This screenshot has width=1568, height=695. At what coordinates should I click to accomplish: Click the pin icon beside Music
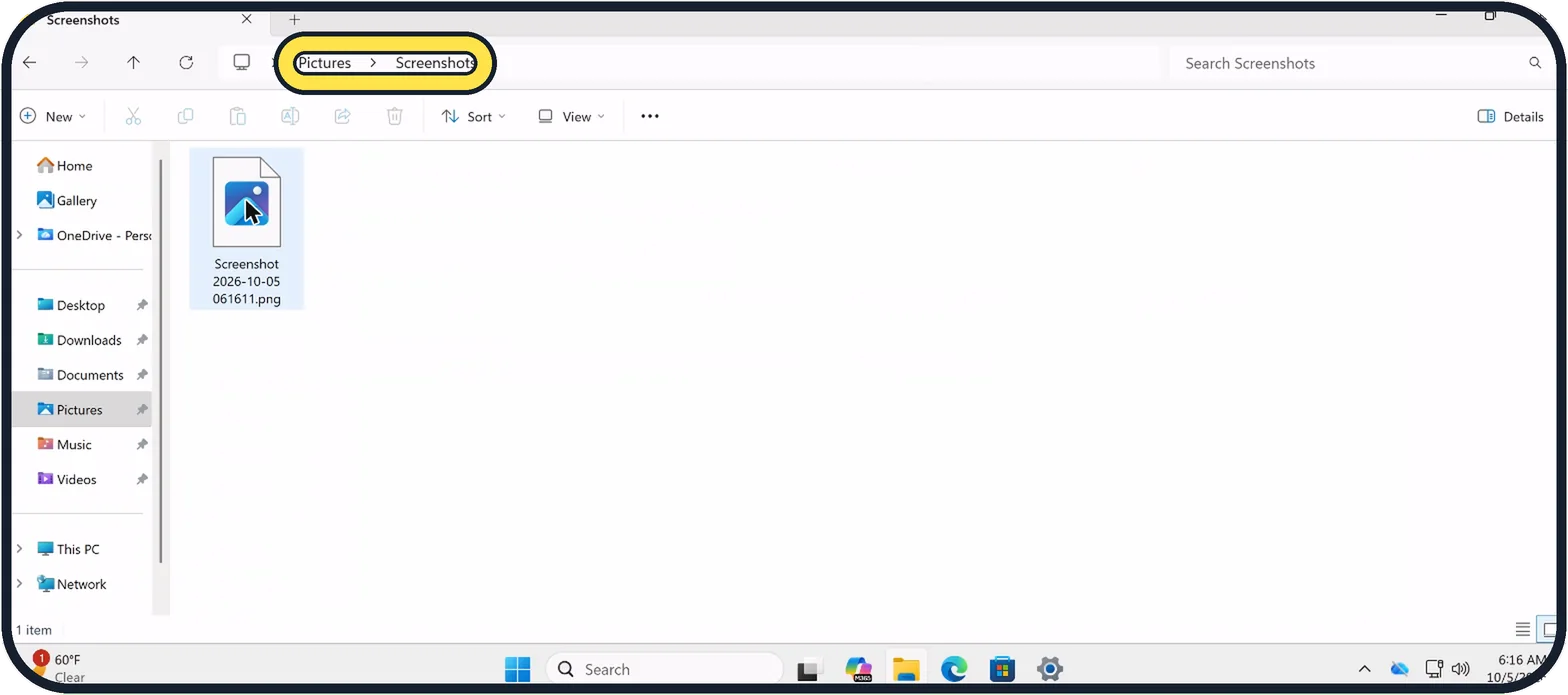click(142, 445)
